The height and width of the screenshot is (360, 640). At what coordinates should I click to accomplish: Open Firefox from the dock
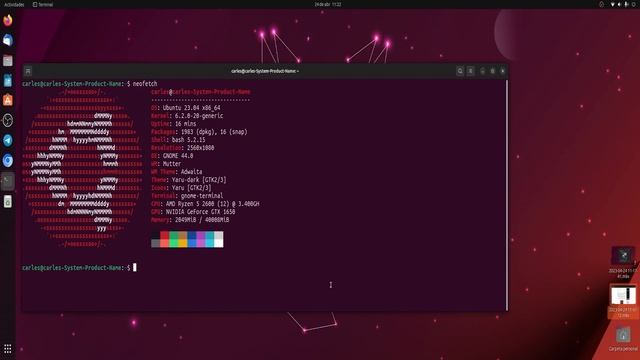point(8,20)
